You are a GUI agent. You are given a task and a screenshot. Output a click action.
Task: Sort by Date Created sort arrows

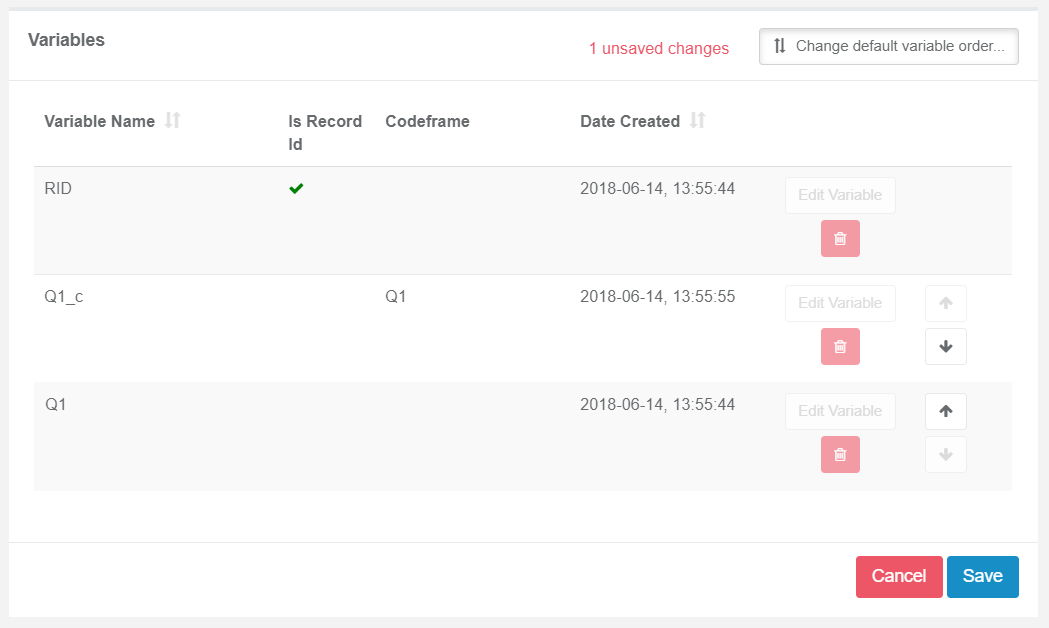point(698,120)
